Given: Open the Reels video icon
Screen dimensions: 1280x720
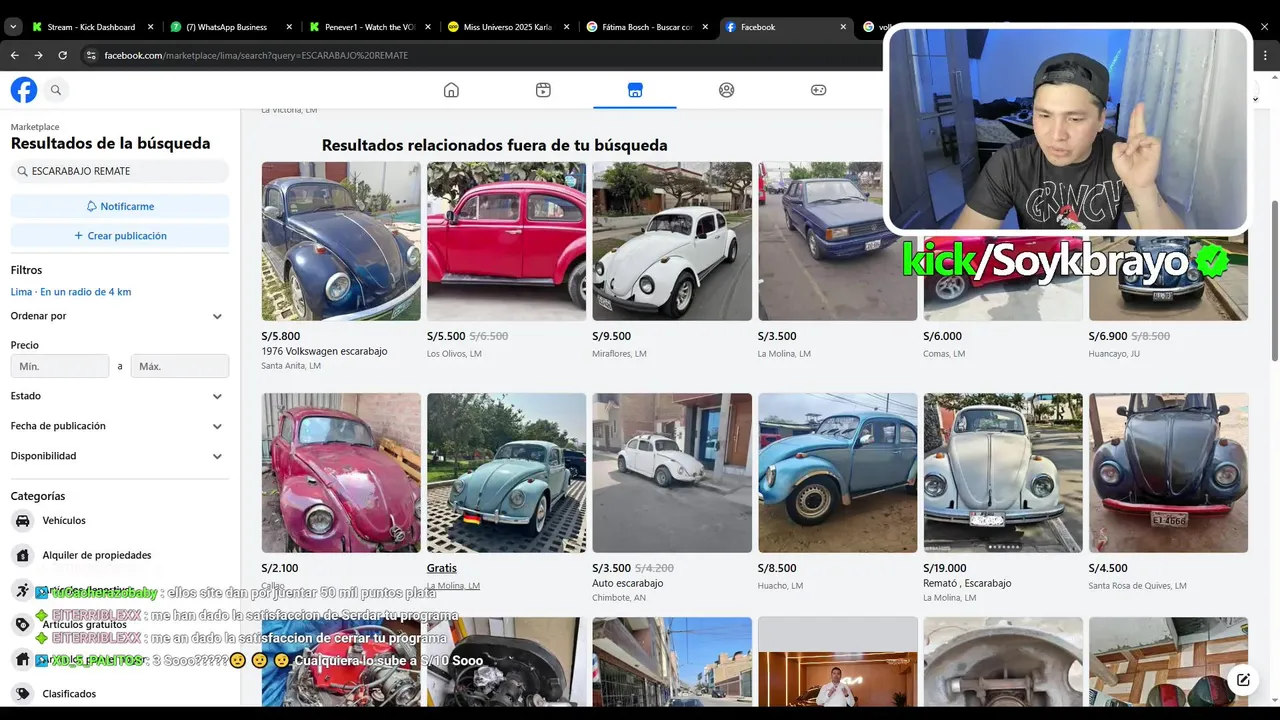Looking at the screenshot, I should (543, 90).
